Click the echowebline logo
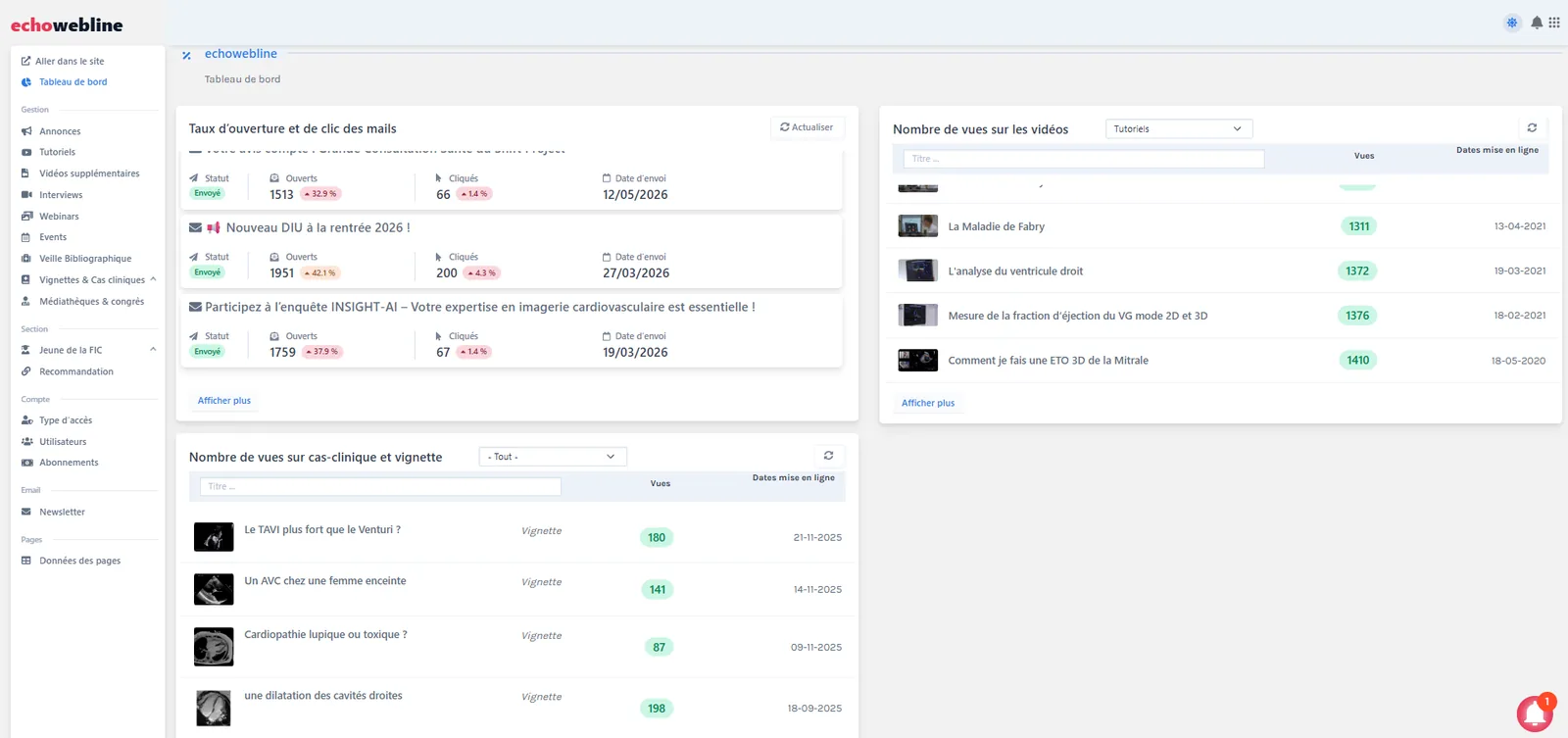Screen dimensions: 1568x738 pyautogui.click(x=67, y=25)
